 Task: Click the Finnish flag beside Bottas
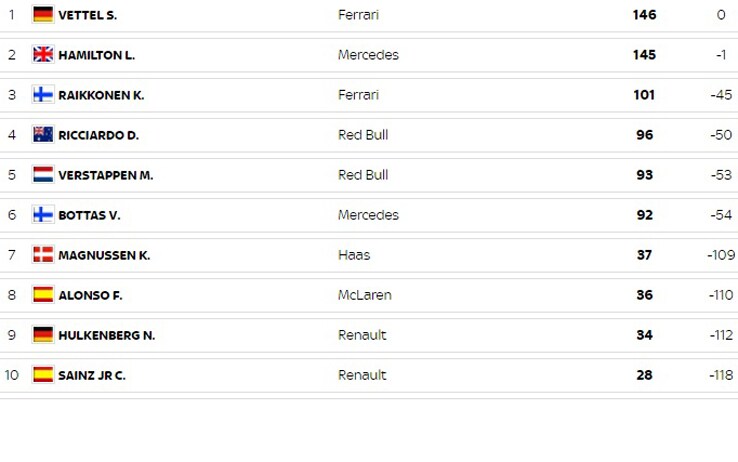[x=43, y=215]
